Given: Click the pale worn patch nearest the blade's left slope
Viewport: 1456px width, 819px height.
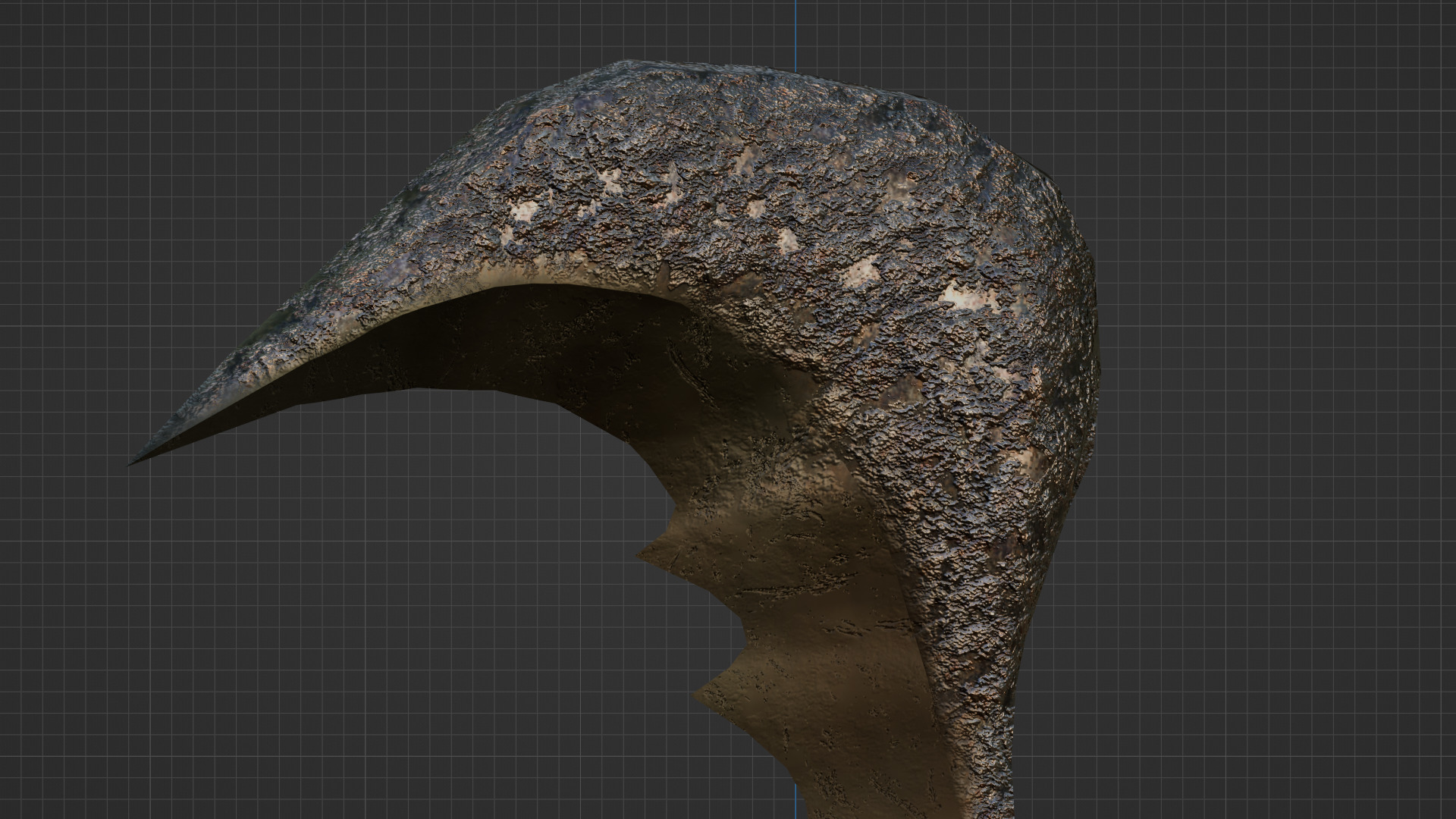Looking at the screenshot, I should [x=523, y=212].
